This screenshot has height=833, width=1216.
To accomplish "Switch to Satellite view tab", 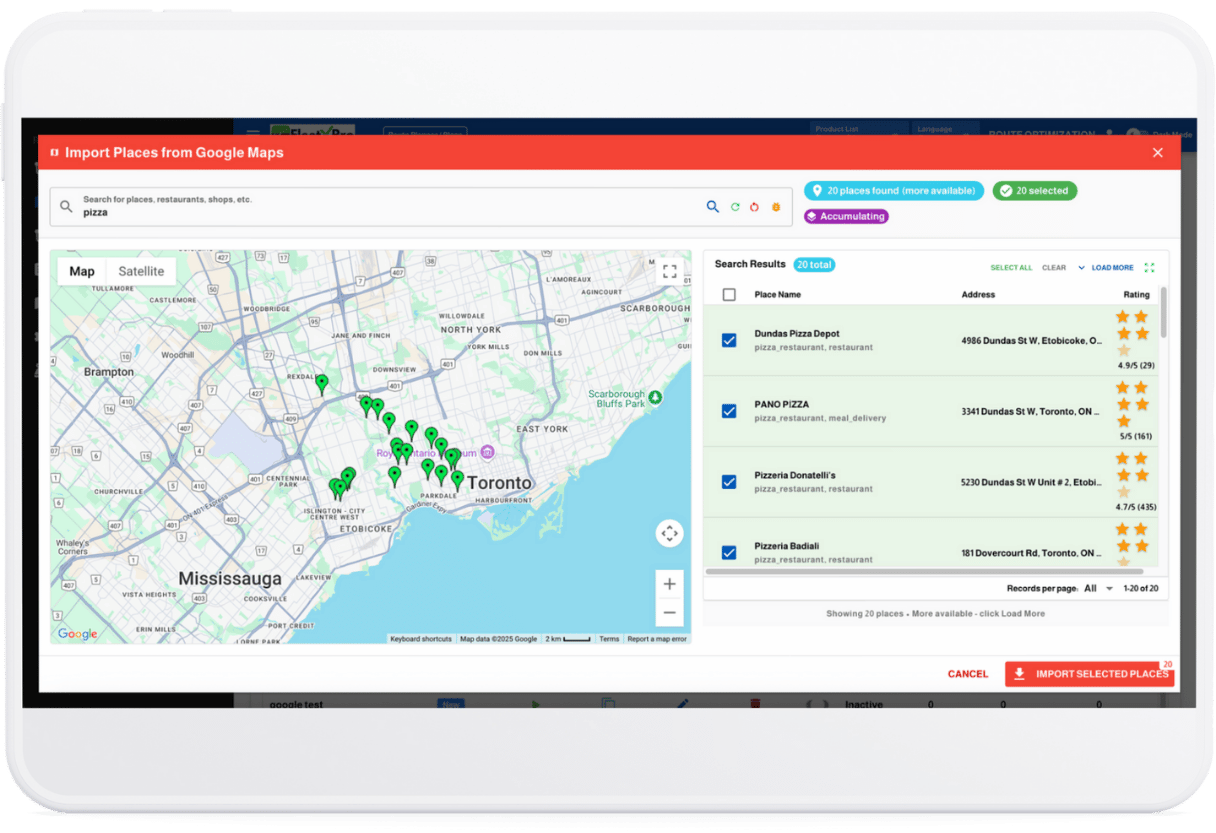I will click(x=141, y=272).
